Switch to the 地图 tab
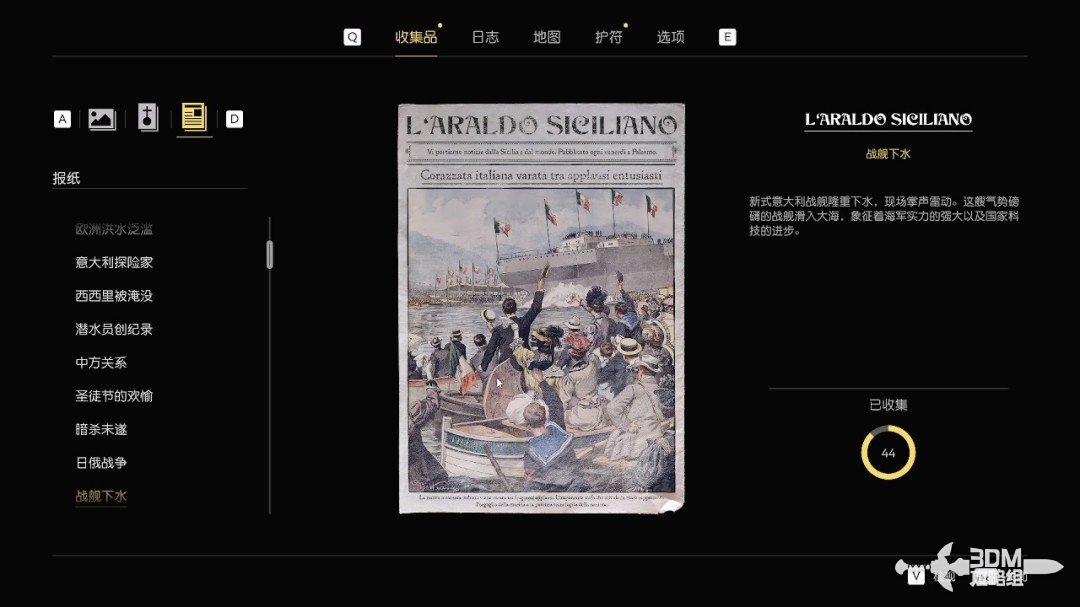This screenshot has width=1080, height=607. tap(547, 37)
